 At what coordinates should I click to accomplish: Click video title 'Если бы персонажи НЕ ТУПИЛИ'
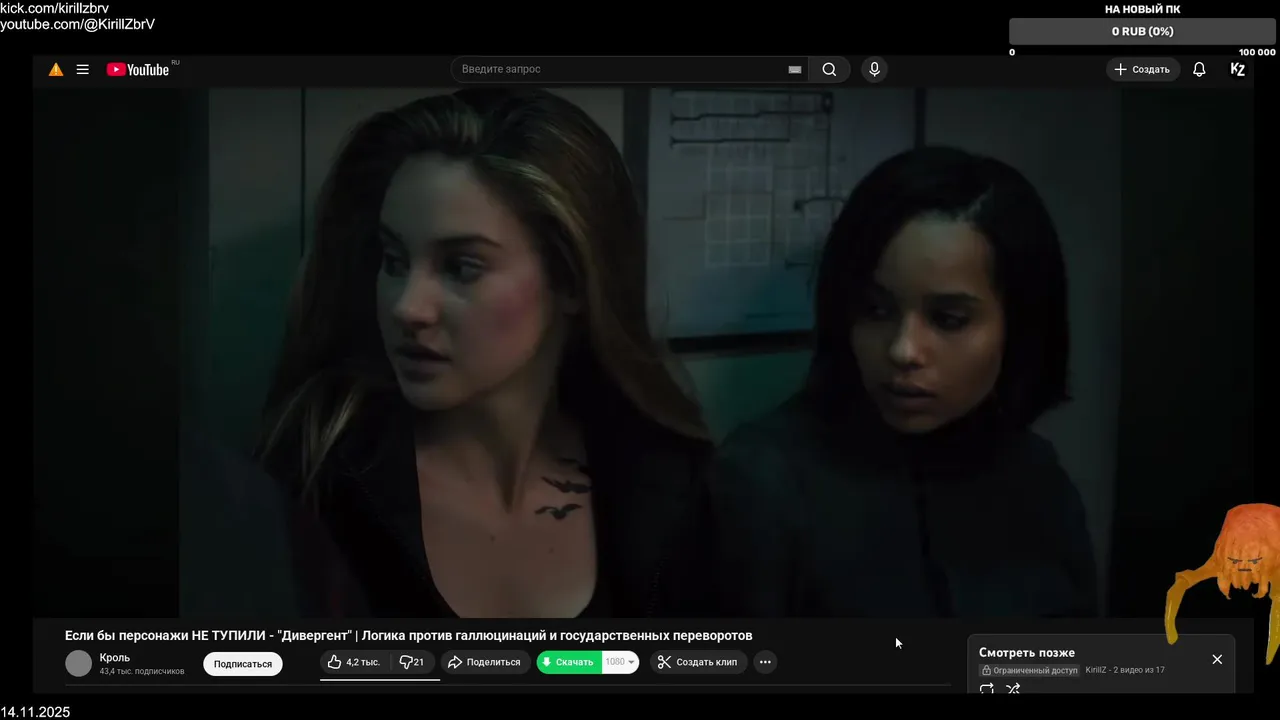[408, 635]
